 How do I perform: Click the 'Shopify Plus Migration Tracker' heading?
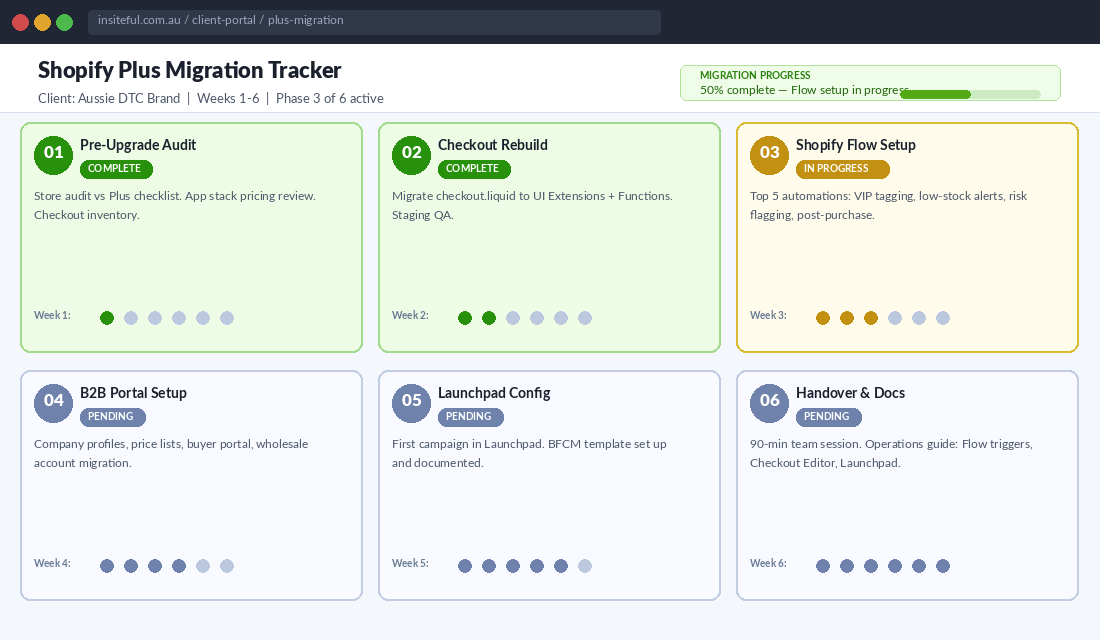(189, 70)
